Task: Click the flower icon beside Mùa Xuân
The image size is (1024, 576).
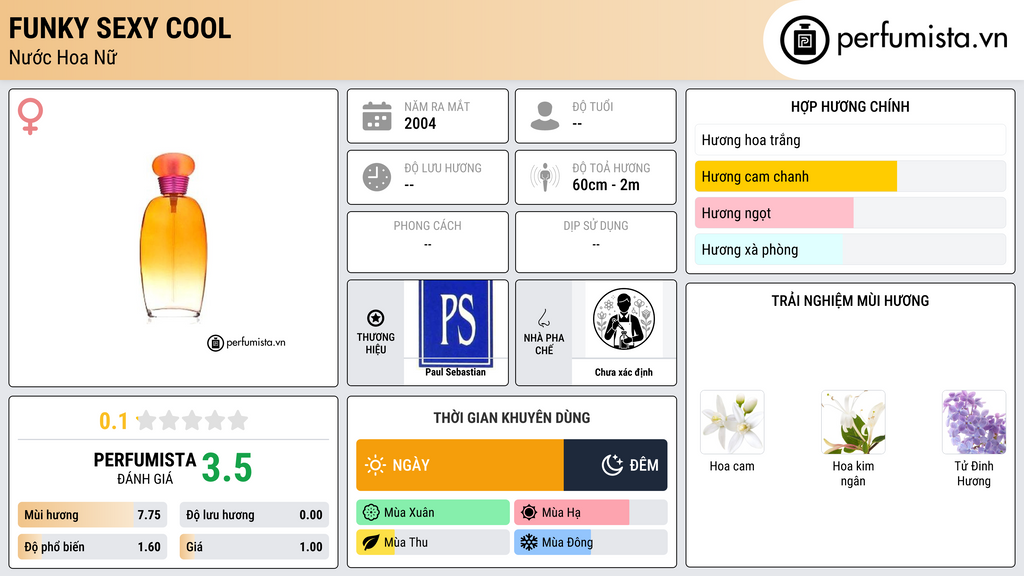Action: pyautogui.click(x=371, y=513)
